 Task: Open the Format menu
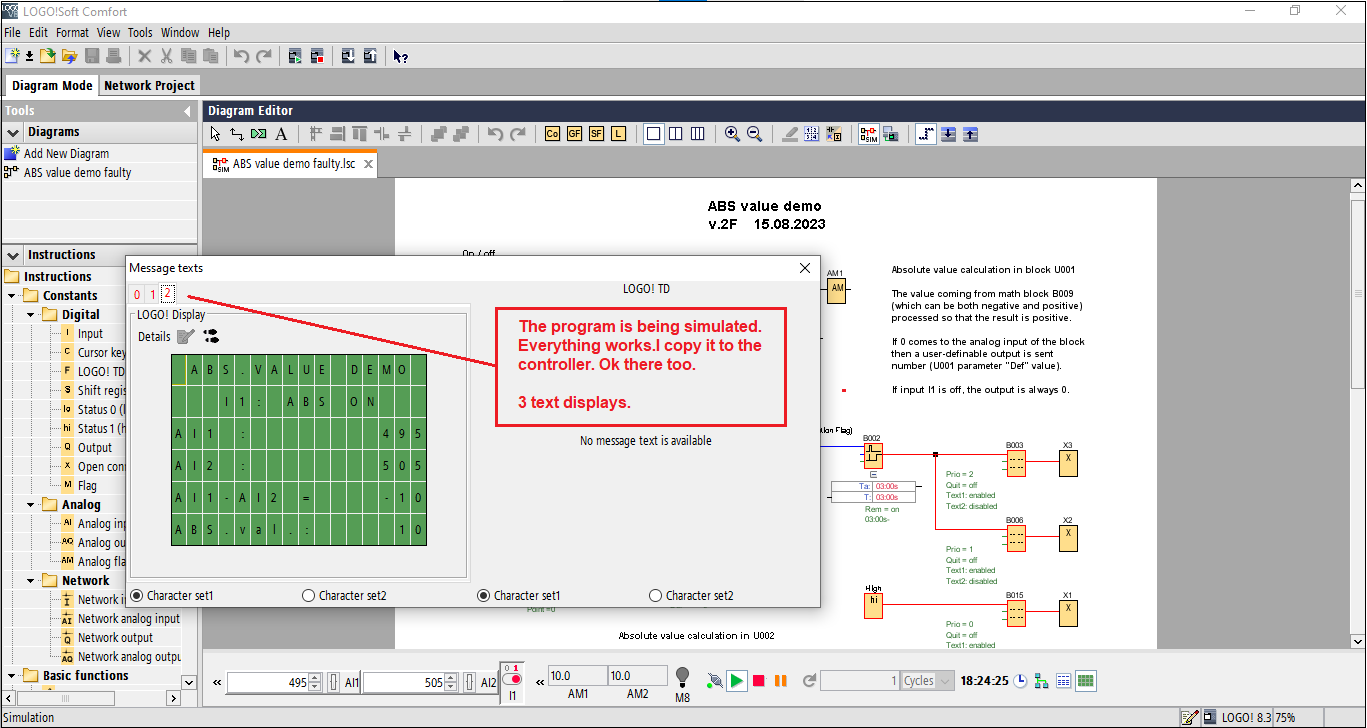(x=72, y=33)
